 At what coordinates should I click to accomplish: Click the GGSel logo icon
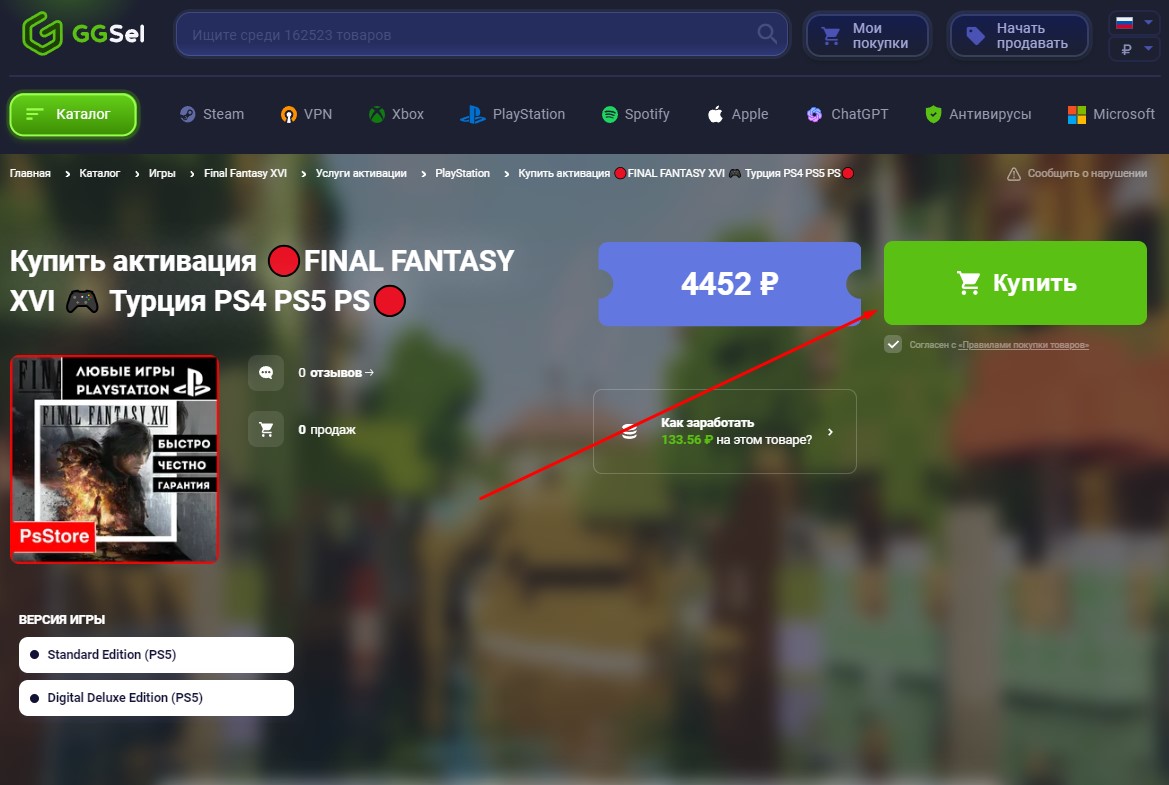42,34
